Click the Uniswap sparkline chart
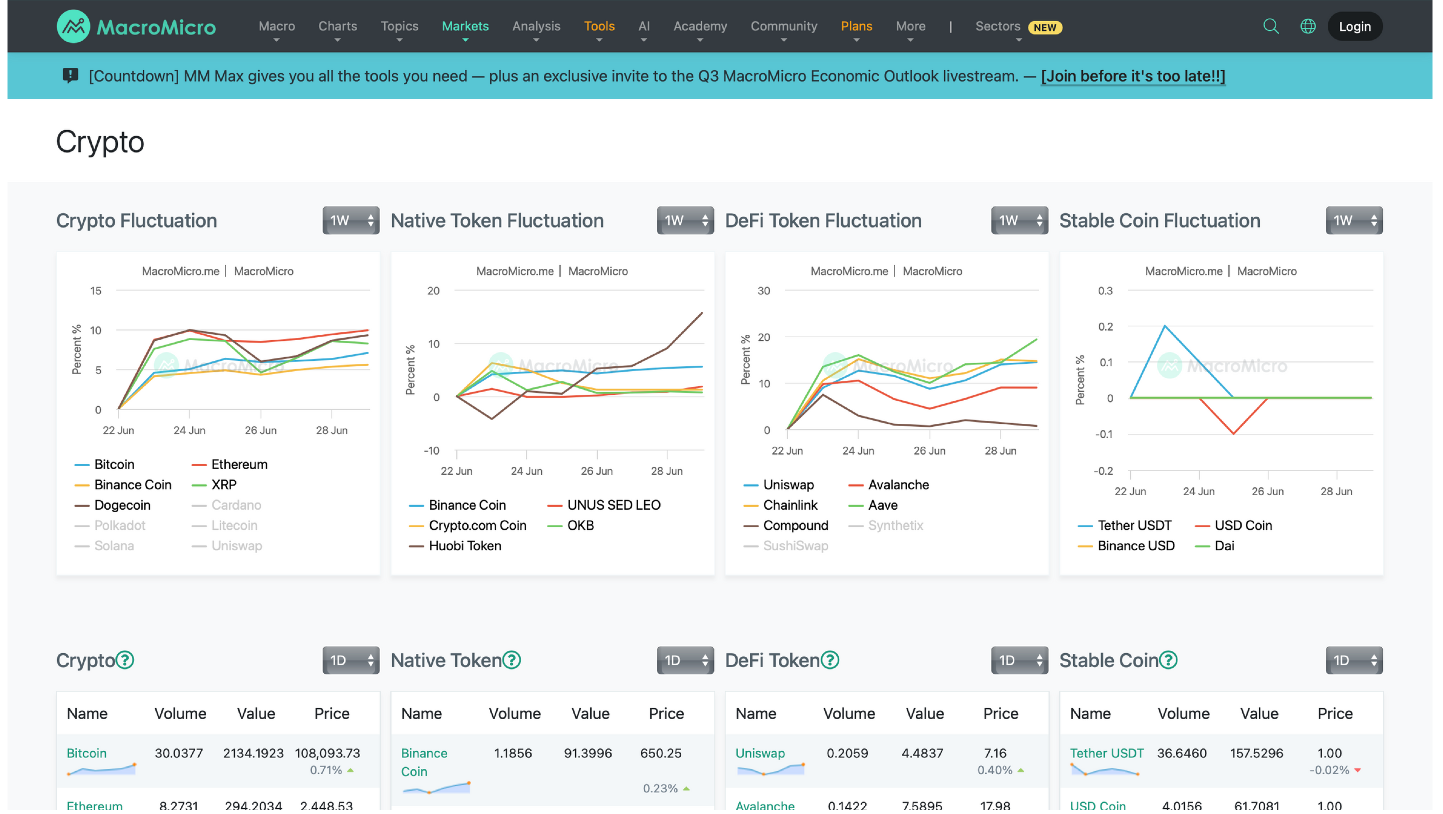1443x814 pixels. [x=770, y=770]
